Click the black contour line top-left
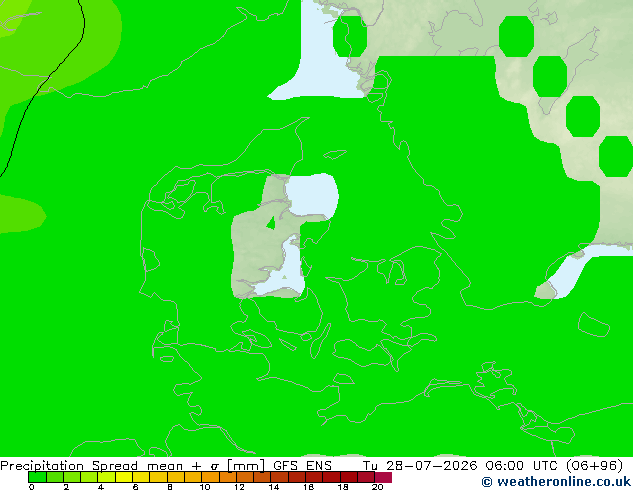This screenshot has width=634, height=490. coord(49,77)
